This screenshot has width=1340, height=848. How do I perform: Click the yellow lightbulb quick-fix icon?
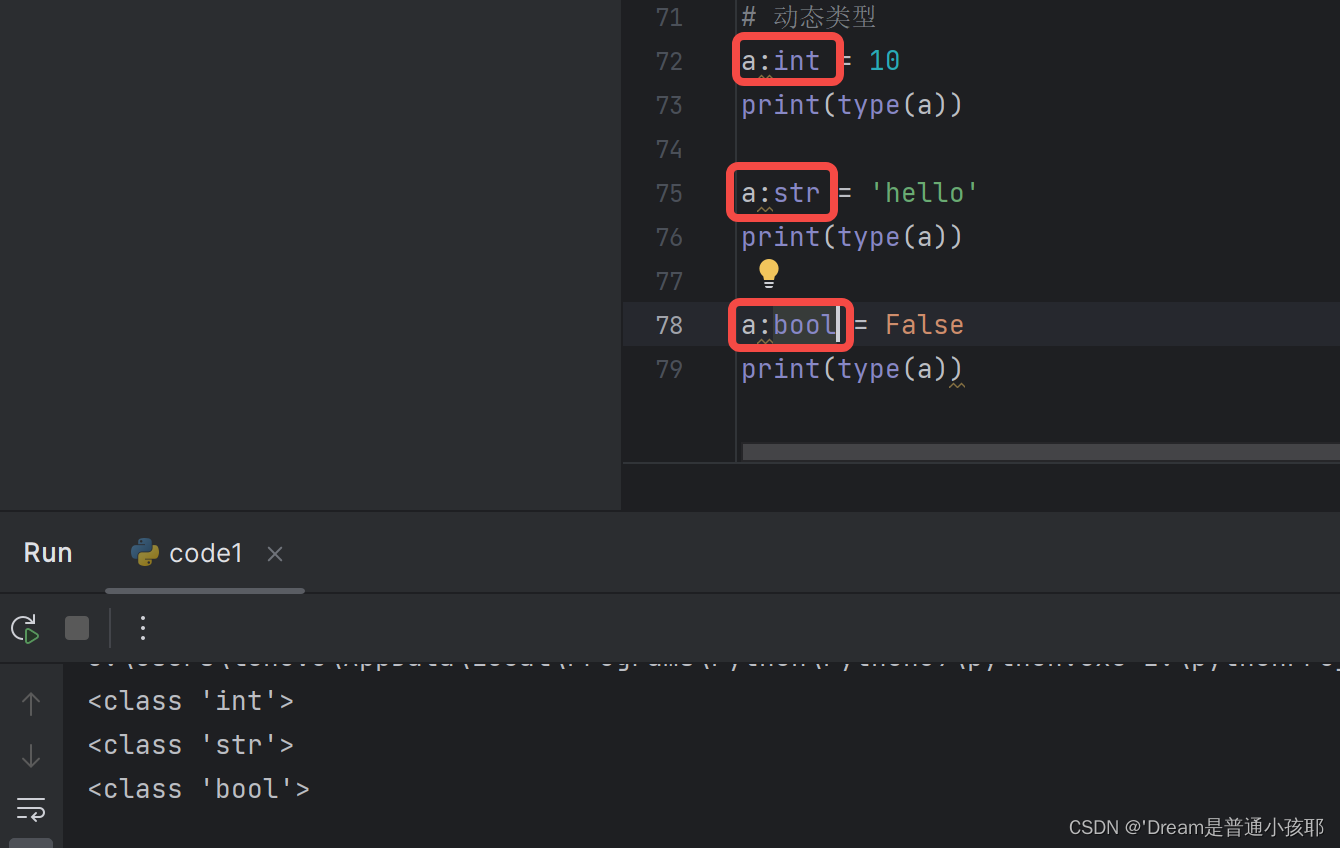[x=768, y=272]
